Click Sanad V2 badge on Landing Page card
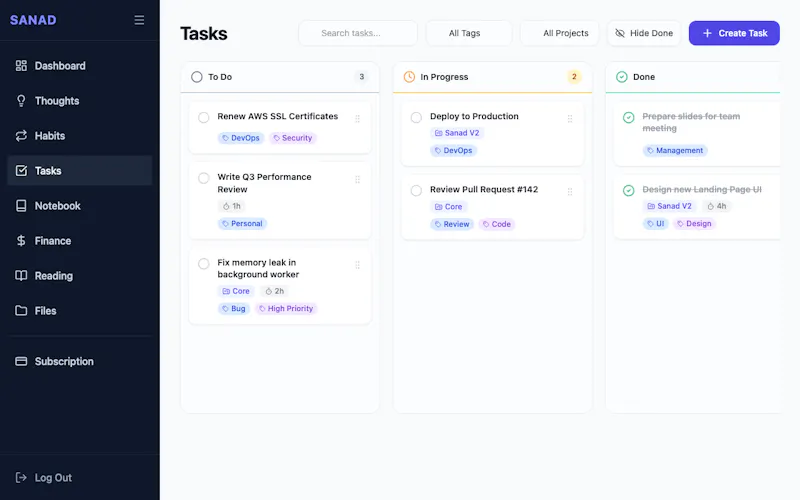Screen dimensions: 800x500 [669, 206]
